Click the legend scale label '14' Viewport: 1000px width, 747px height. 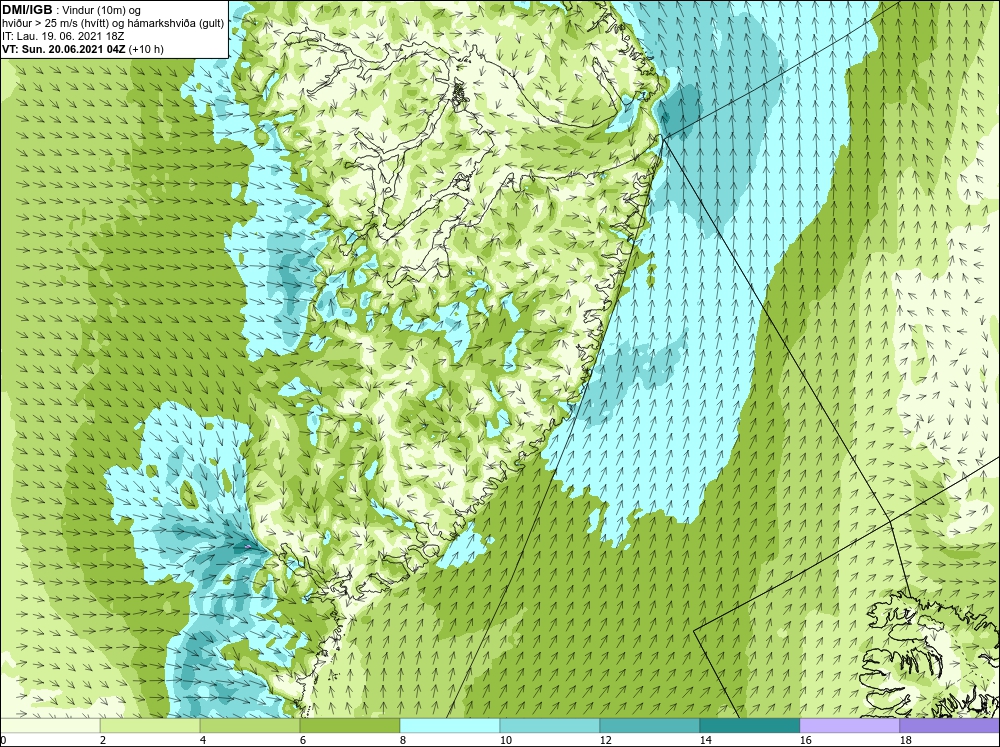point(705,740)
